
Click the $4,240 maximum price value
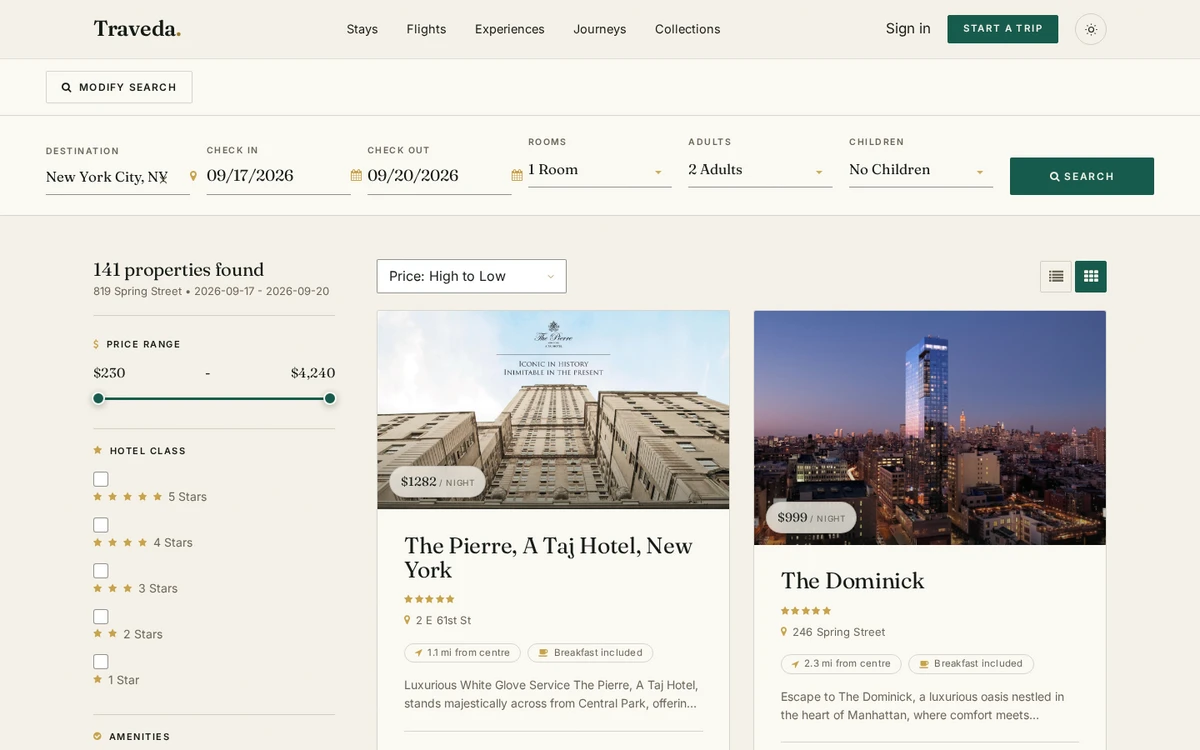pos(313,373)
